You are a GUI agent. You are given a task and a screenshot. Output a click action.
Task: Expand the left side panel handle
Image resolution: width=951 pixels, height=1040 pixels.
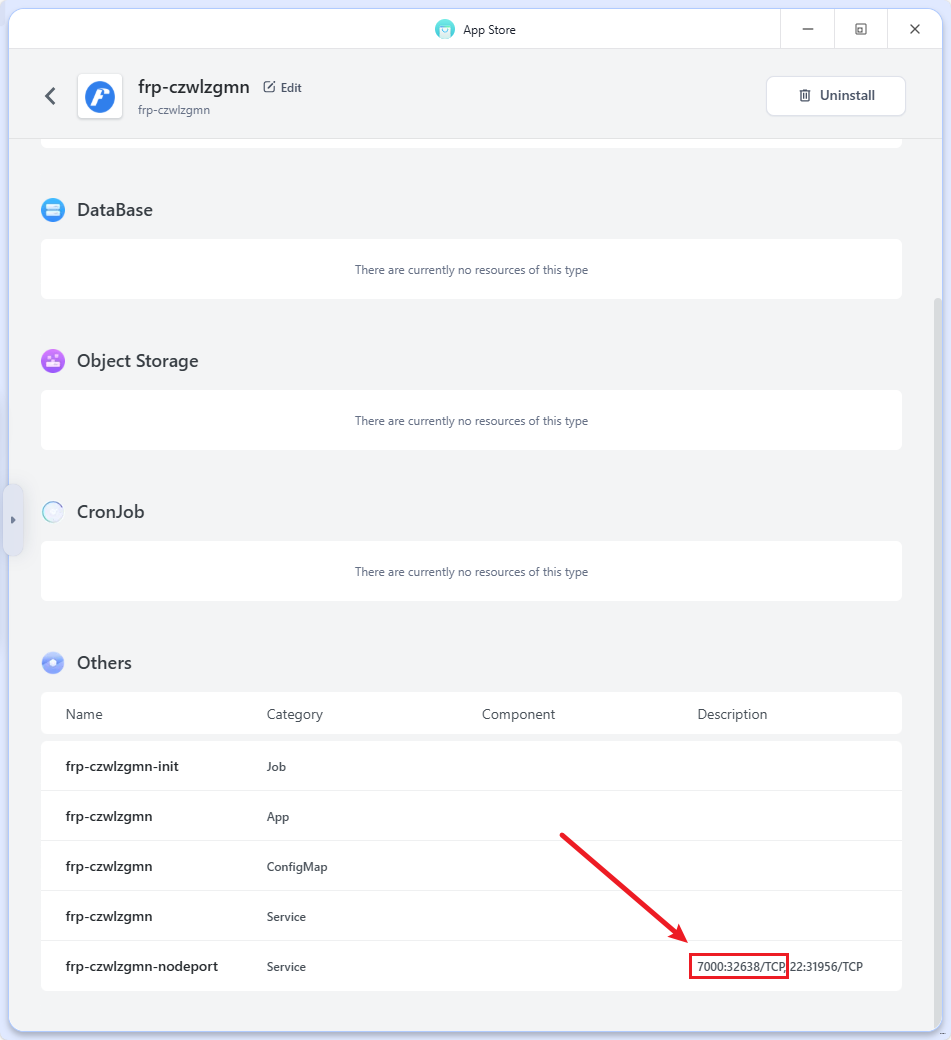click(13, 520)
